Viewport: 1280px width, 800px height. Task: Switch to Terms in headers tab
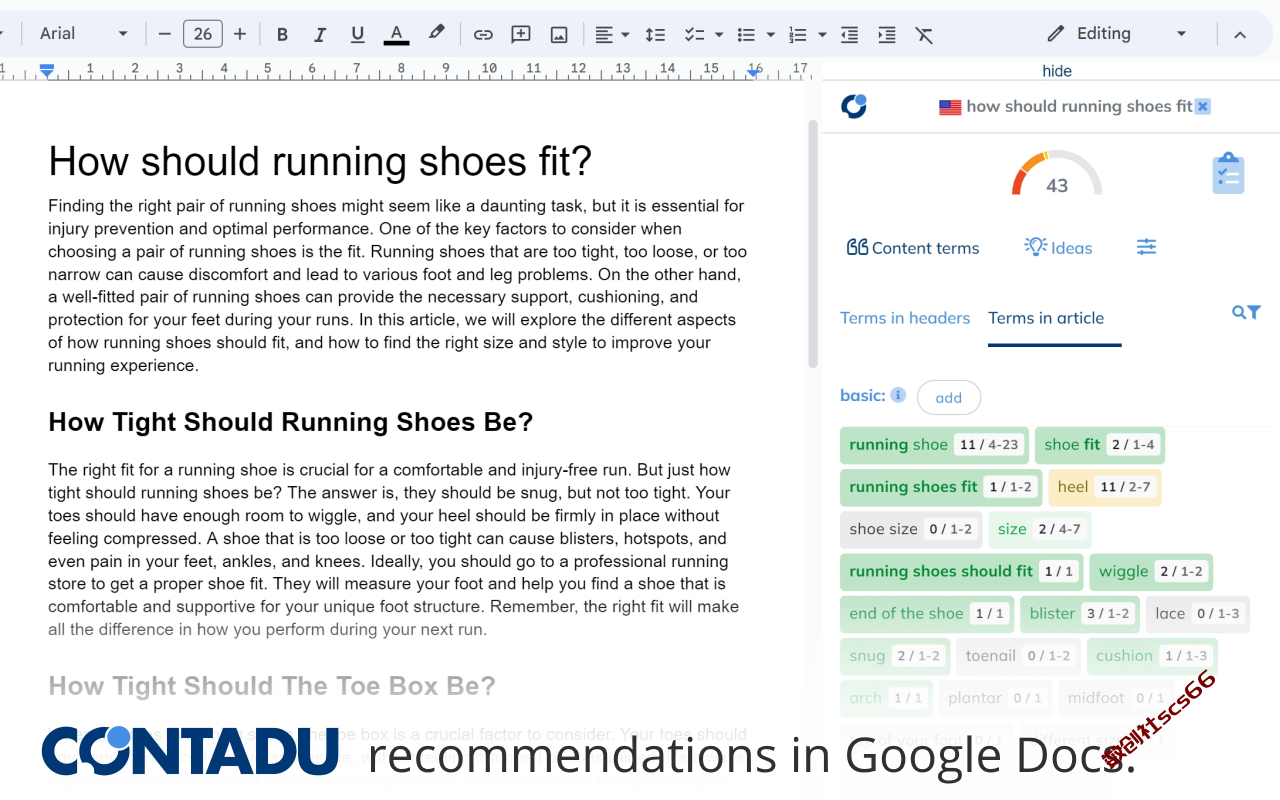point(905,318)
